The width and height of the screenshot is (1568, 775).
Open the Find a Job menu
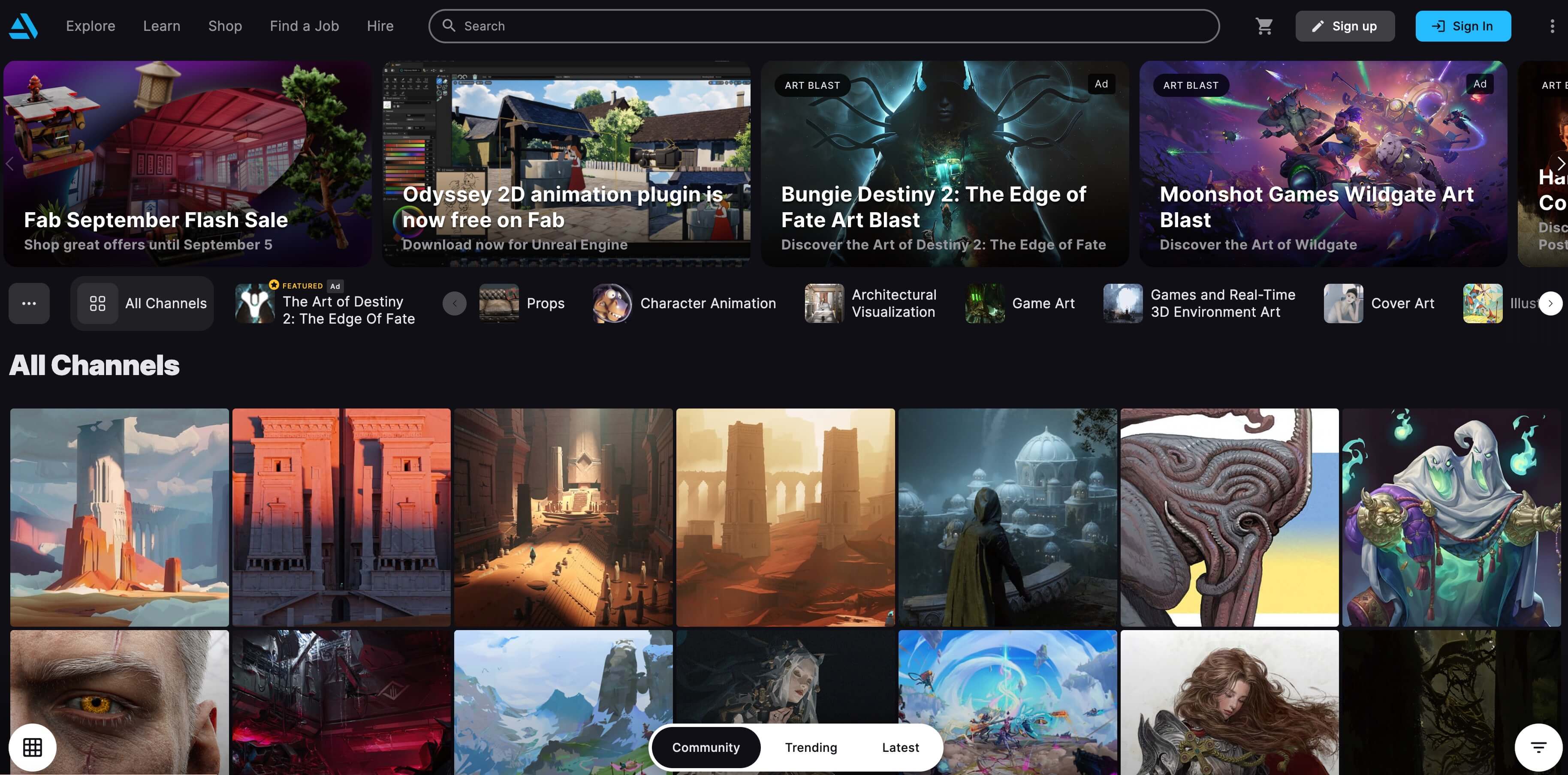tap(305, 26)
